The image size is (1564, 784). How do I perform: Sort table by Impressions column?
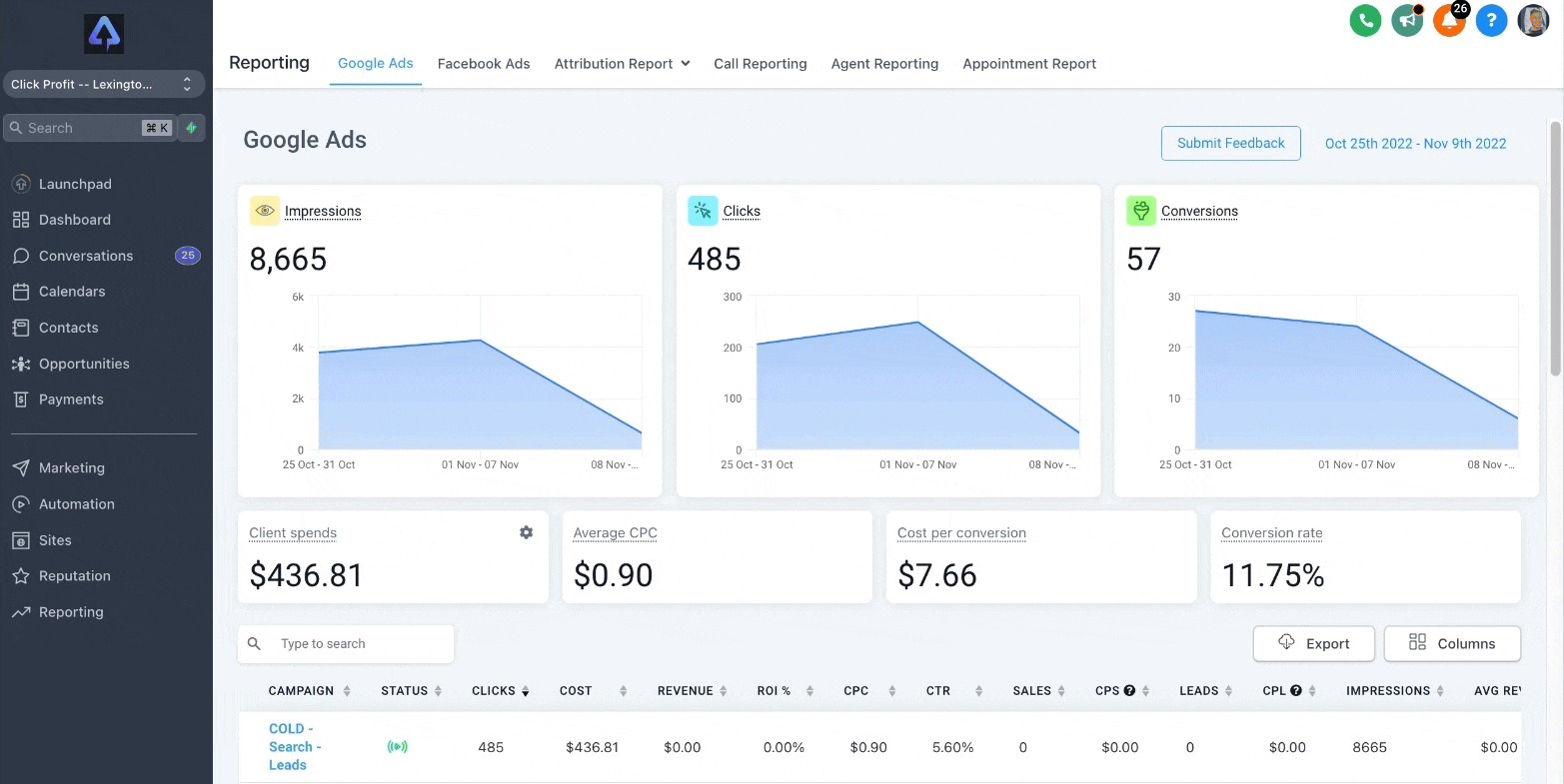coord(1396,691)
